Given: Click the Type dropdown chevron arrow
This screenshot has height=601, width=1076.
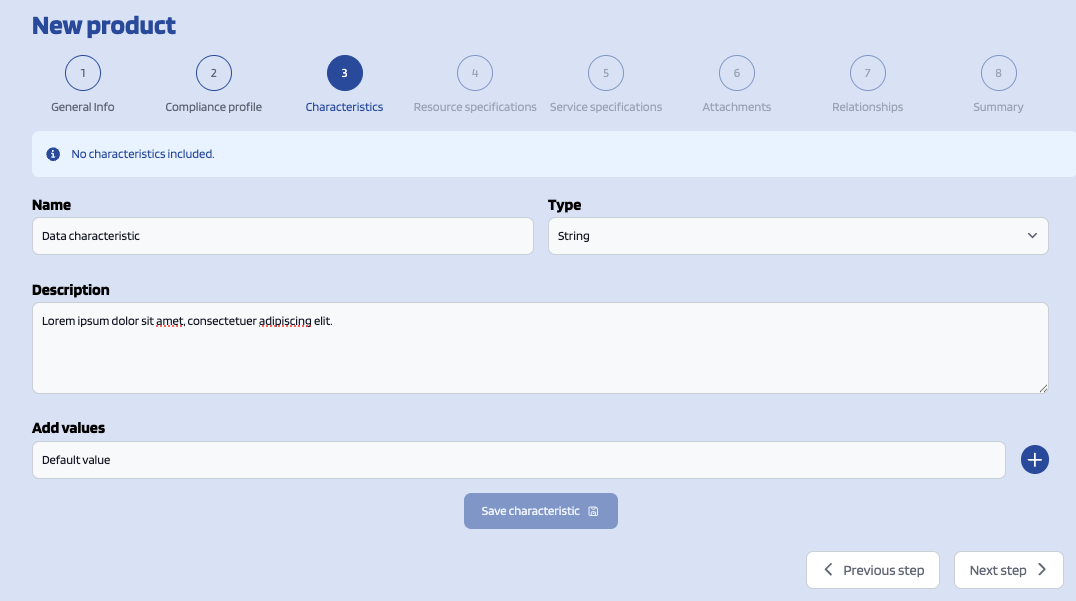Looking at the screenshot, I should coord(1032,236).
